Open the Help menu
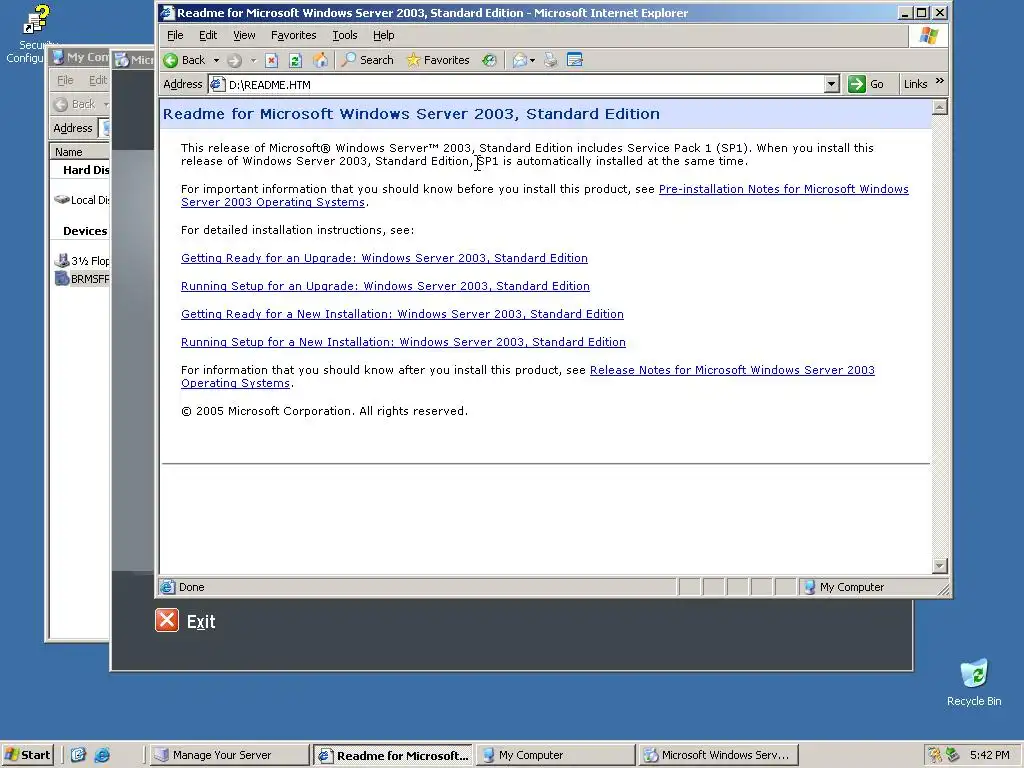Image resolution: width=1024 pixels, height=768 pixels. [383, 35]
